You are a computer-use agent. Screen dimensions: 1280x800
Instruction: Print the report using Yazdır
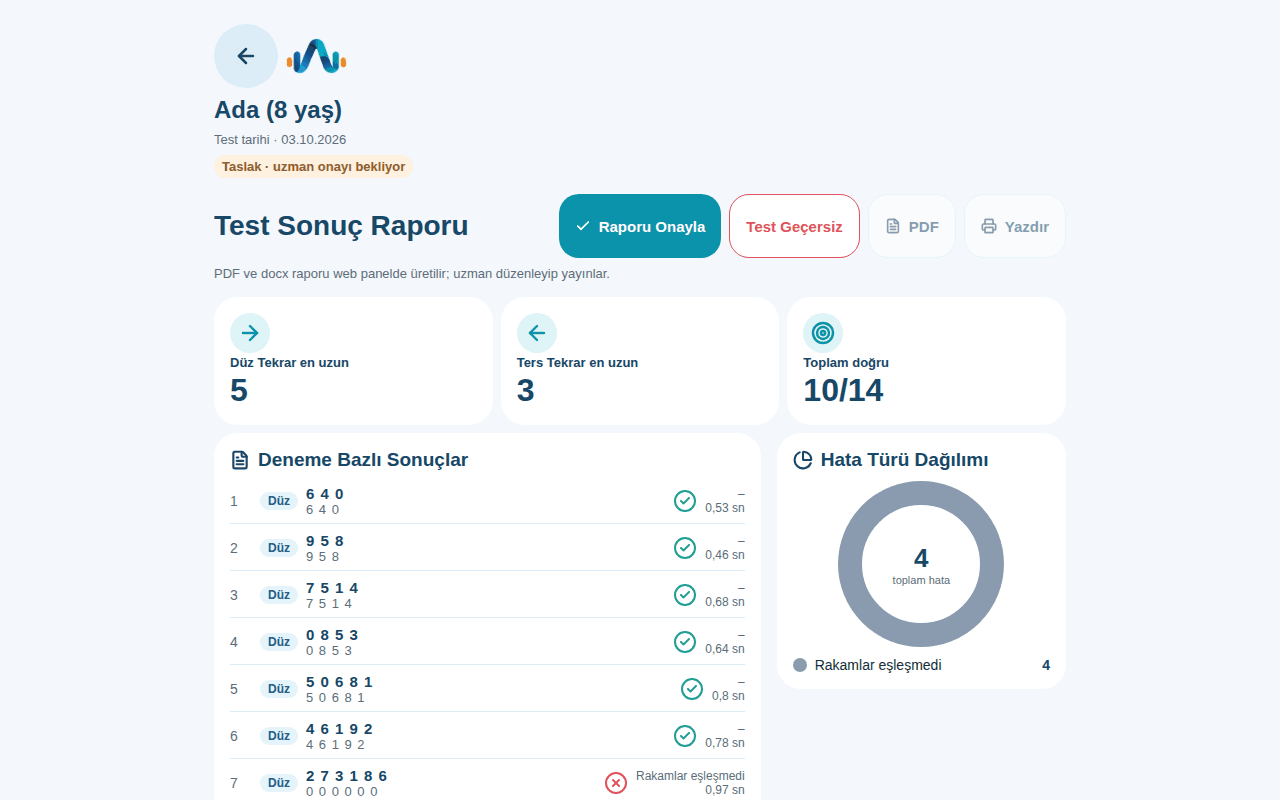[1015, 226]
